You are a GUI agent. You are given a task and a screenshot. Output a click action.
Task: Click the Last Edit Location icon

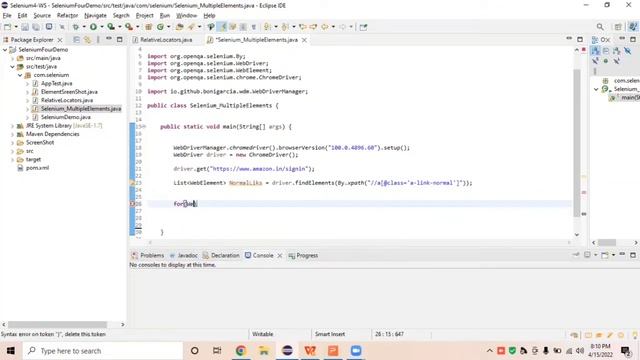pos(303,27)
